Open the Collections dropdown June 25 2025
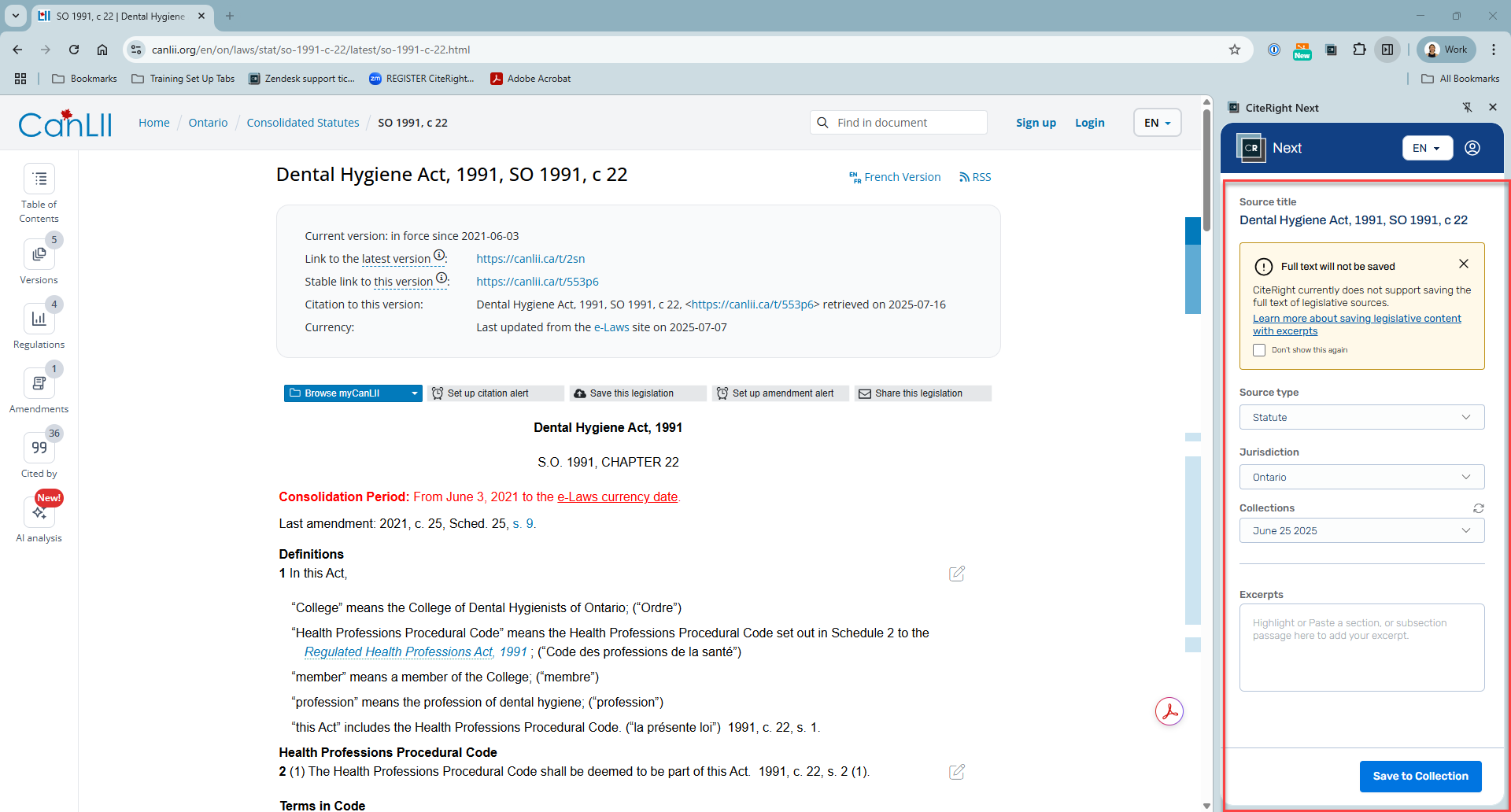1511x812 pixels. click(x=1361, y=530)
